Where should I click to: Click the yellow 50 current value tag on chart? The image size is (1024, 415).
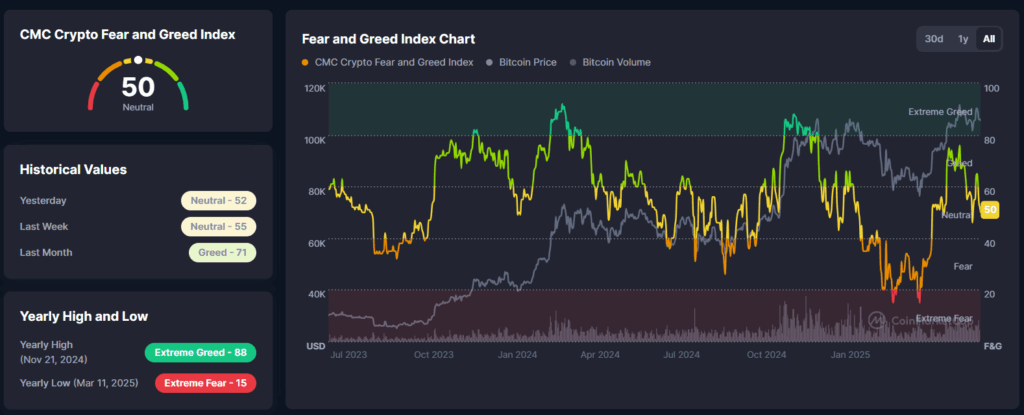(x=990, y=209)
